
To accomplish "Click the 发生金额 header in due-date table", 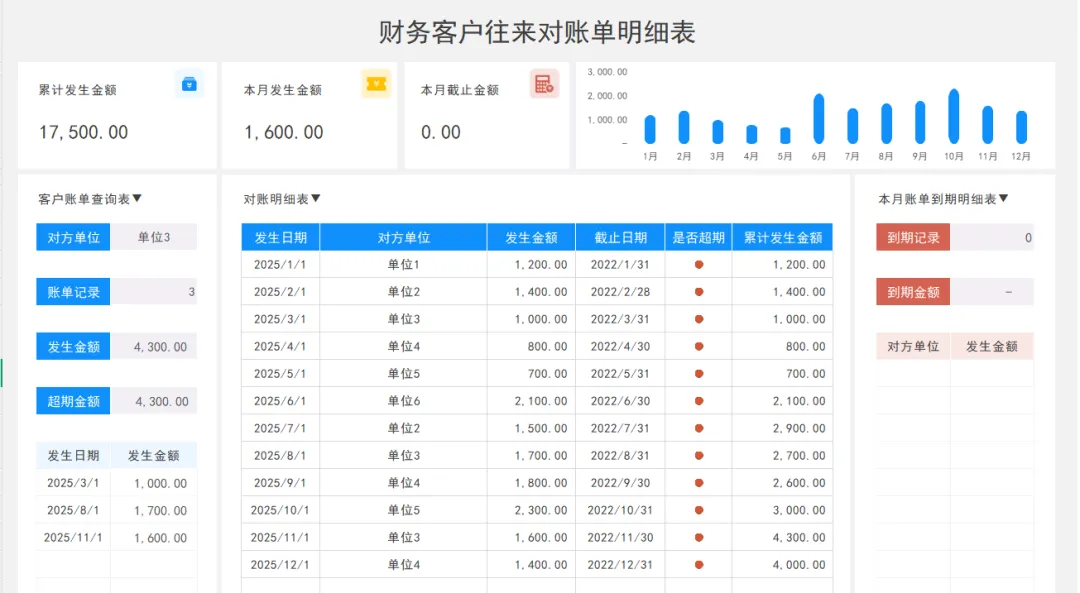I will pyautogui.click(x=992, y=346).
